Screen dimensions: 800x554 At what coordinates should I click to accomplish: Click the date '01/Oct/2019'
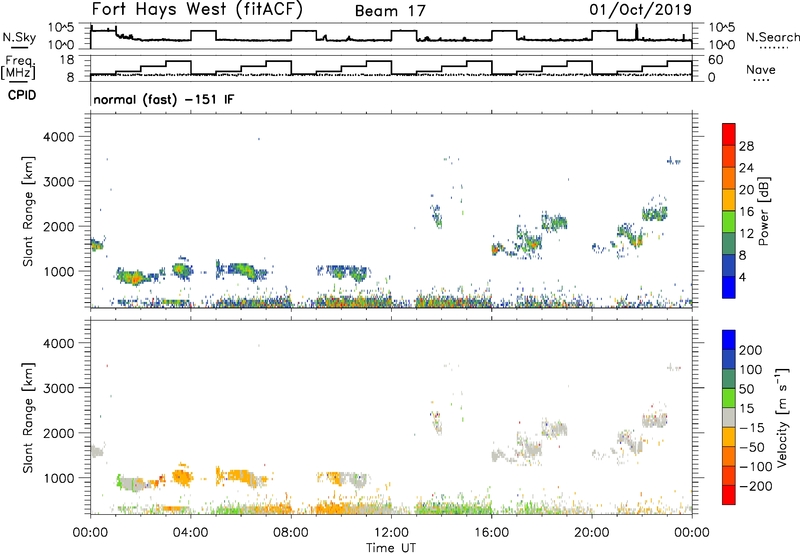[640, 10]
